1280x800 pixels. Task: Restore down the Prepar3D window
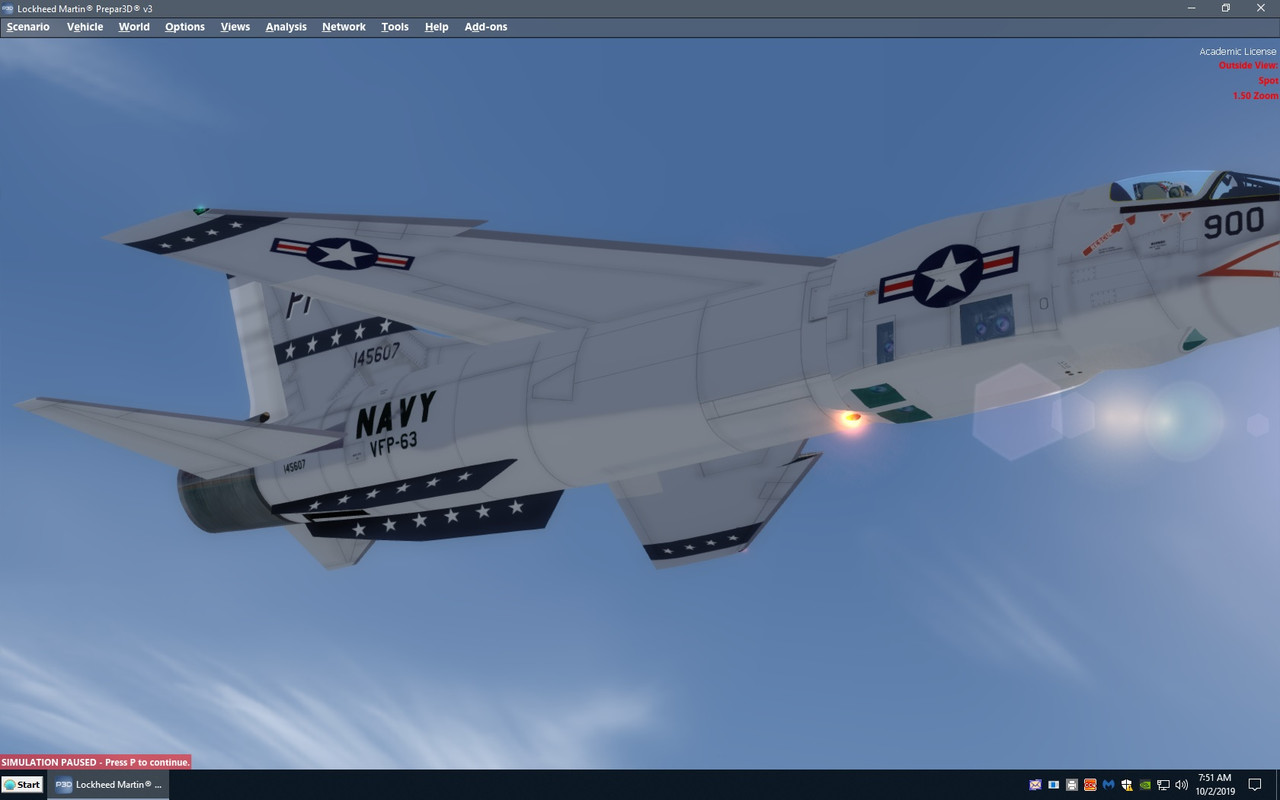(1226, 8)
